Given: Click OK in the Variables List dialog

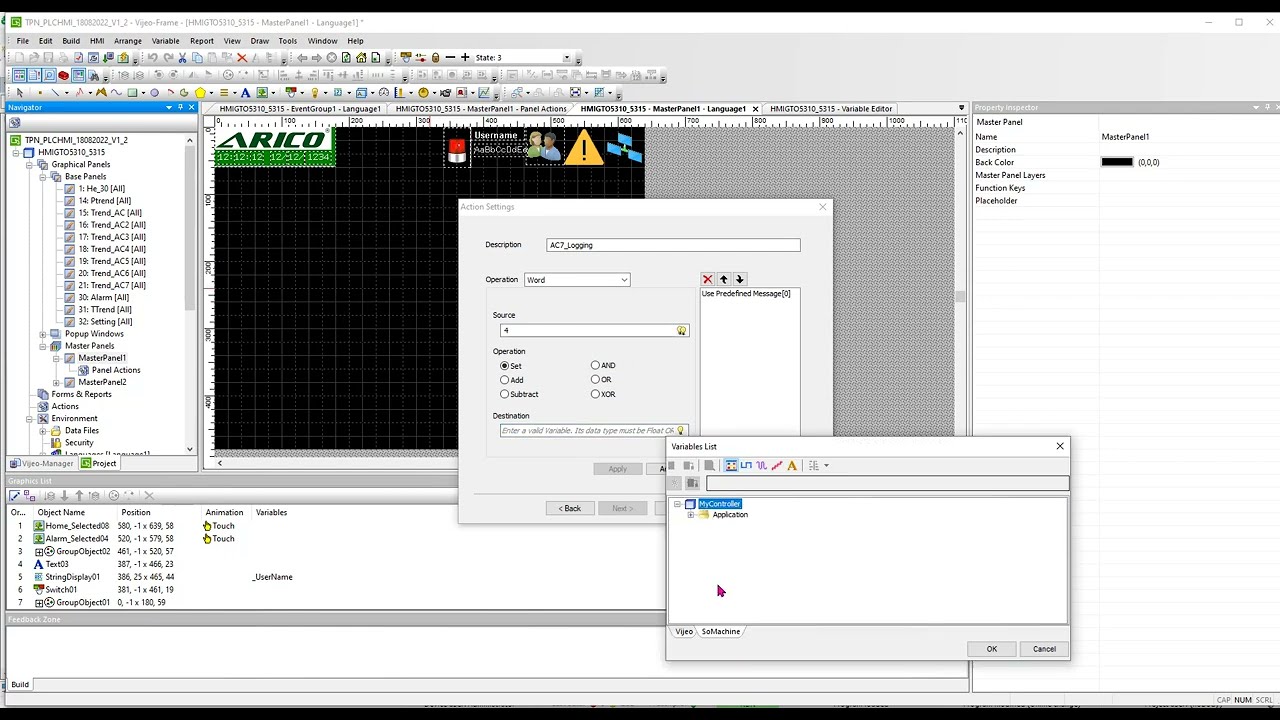Looking at the screenshot, I should pyautogui.click(x=992, y=649).
